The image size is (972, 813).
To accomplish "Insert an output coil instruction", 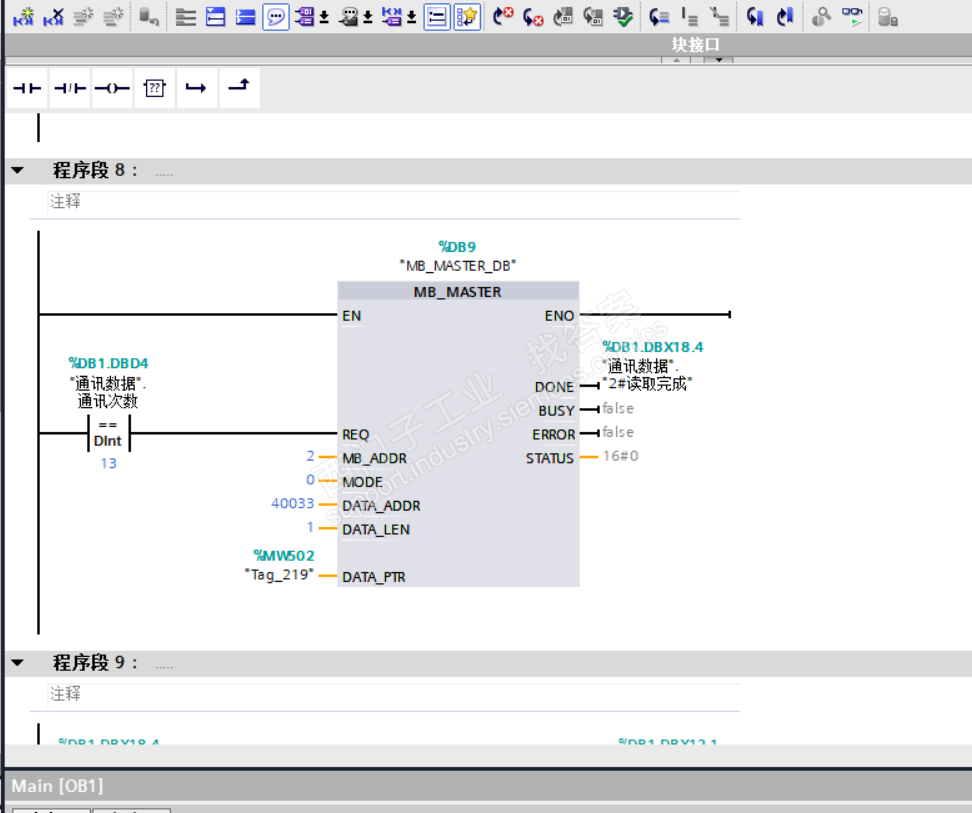I will click(111, 88).
